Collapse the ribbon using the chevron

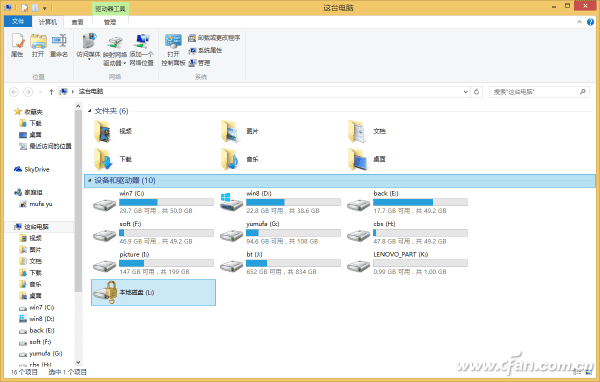[579, 22]
